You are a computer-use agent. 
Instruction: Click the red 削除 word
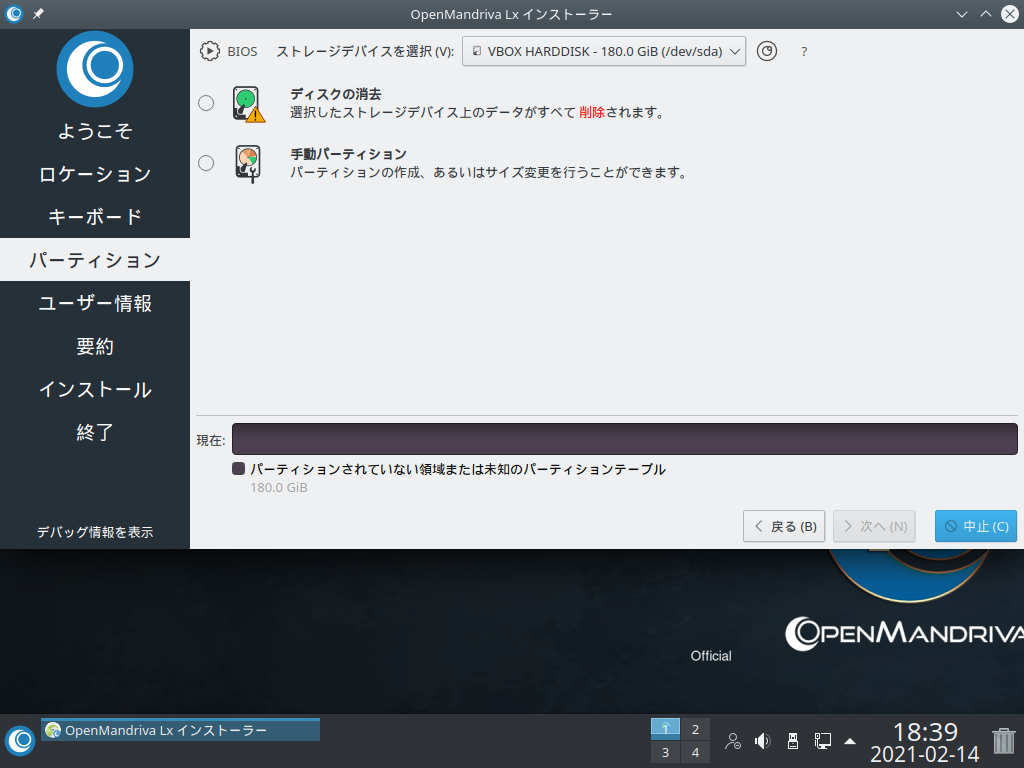592,112
